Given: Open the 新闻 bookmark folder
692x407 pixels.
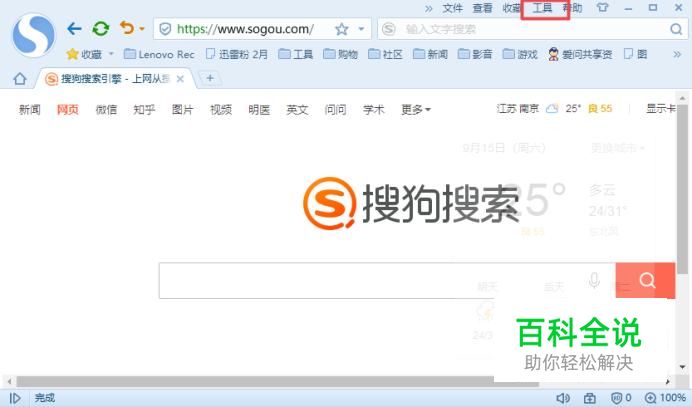Looking at the screenshot, I should [430, 54].
